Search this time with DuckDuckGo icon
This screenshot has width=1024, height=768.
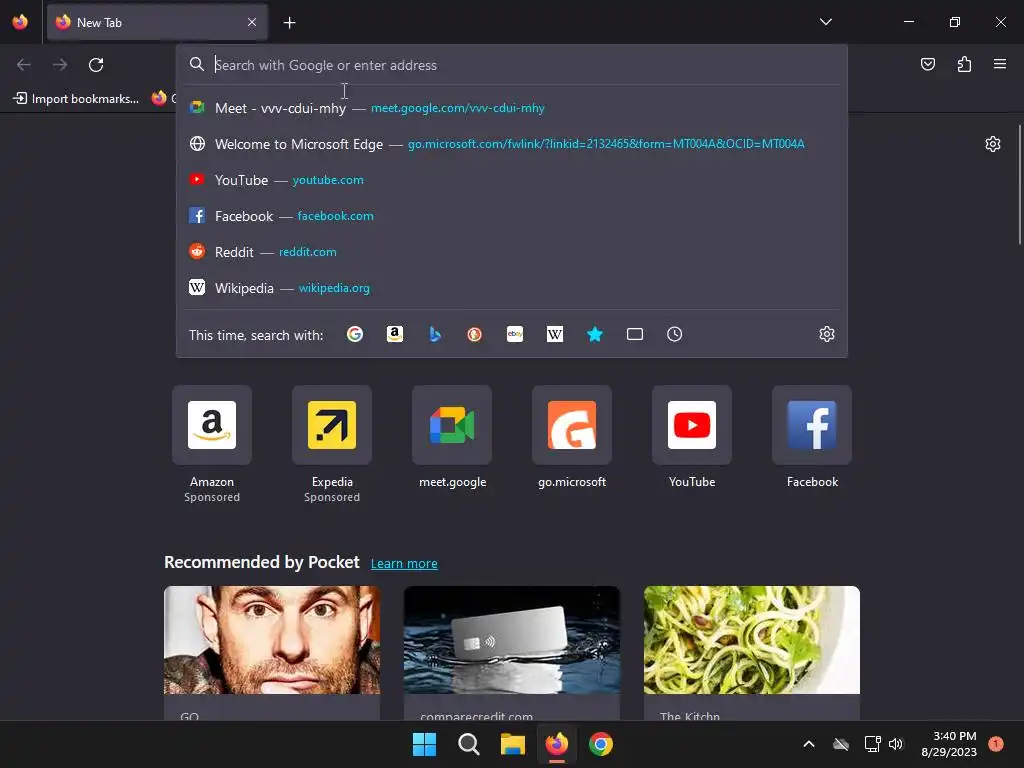click(x=475, y=334)
